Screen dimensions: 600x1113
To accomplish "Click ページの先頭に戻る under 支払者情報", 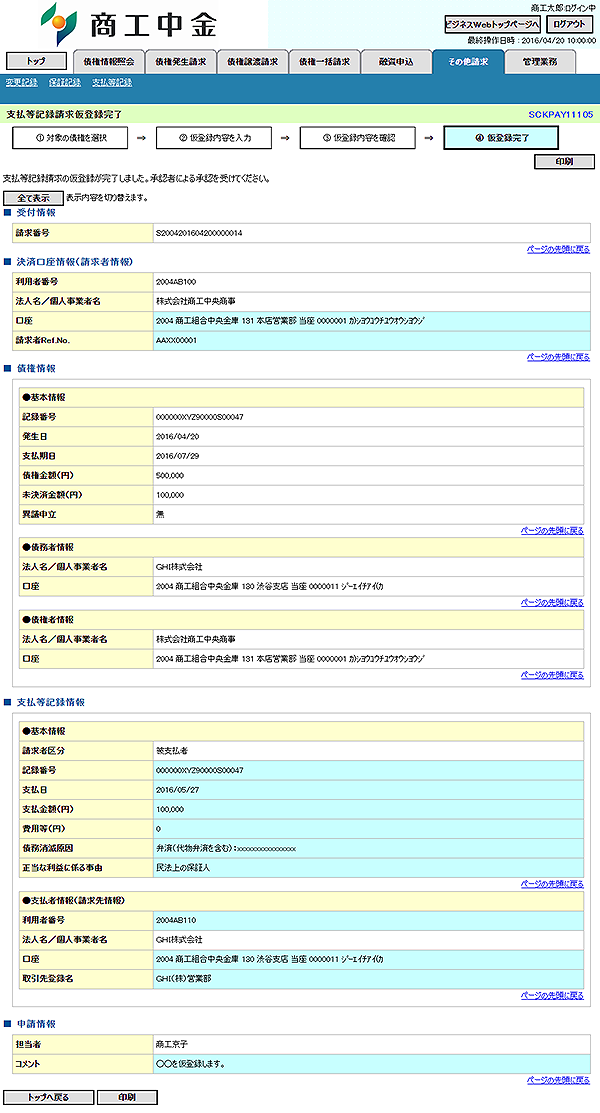I will (552, 996).
